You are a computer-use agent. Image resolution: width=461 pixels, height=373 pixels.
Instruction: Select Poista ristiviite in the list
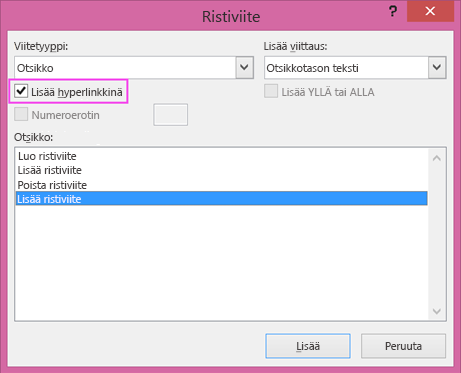pos(222,185)
